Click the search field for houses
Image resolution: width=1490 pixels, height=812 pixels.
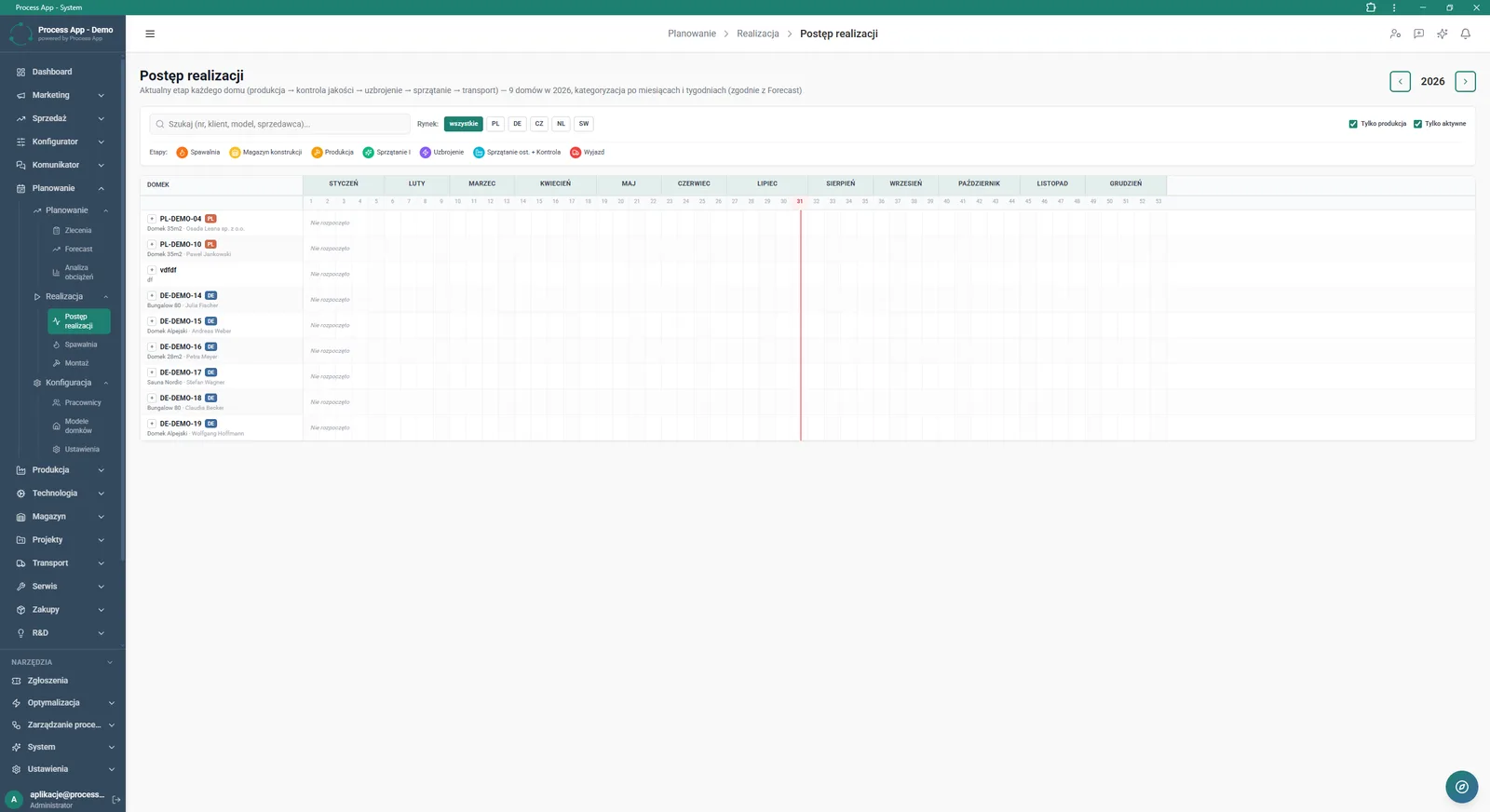(x=279, y=124)
